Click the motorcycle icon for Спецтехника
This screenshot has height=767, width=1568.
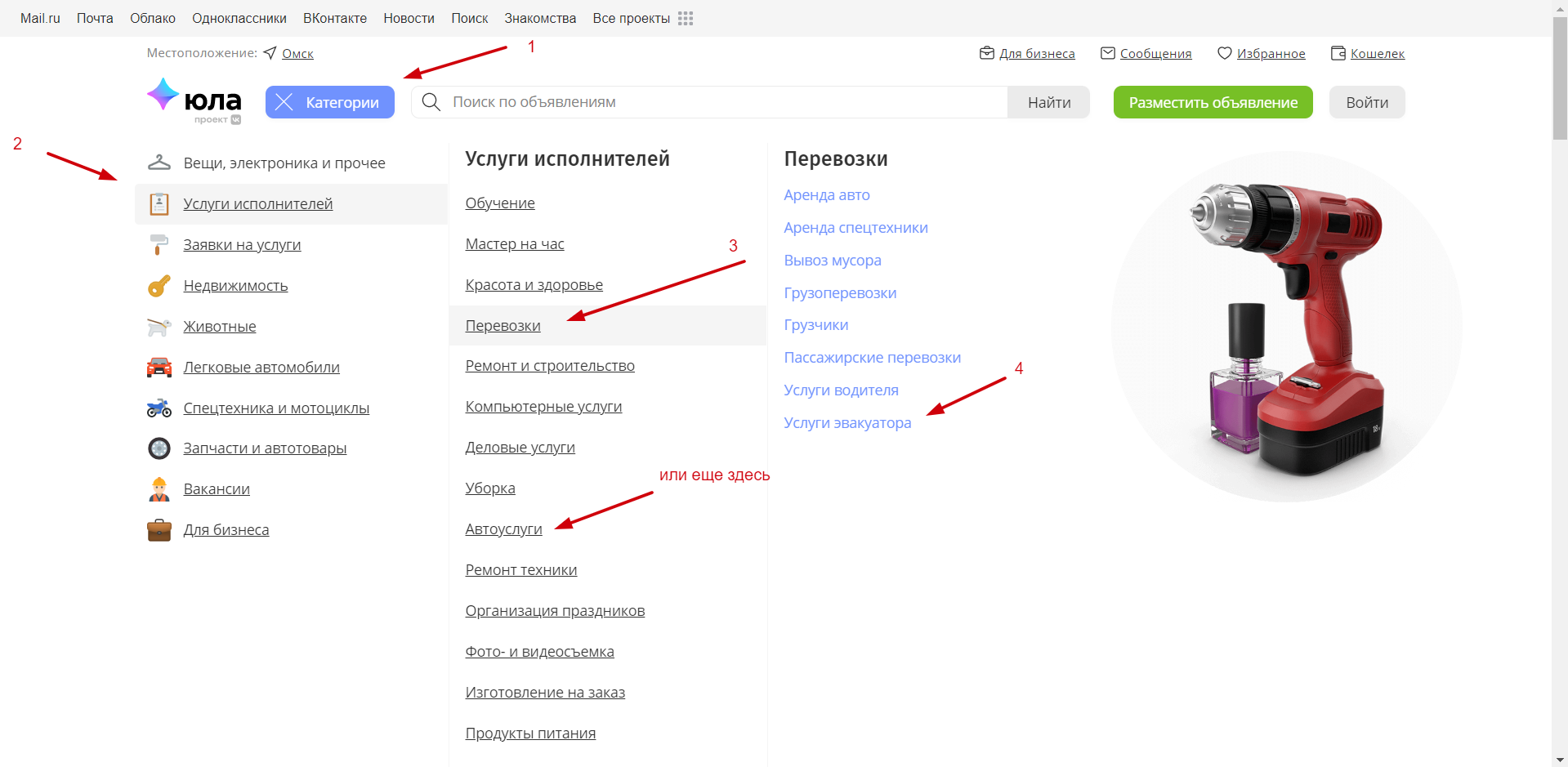coord(159,408)
